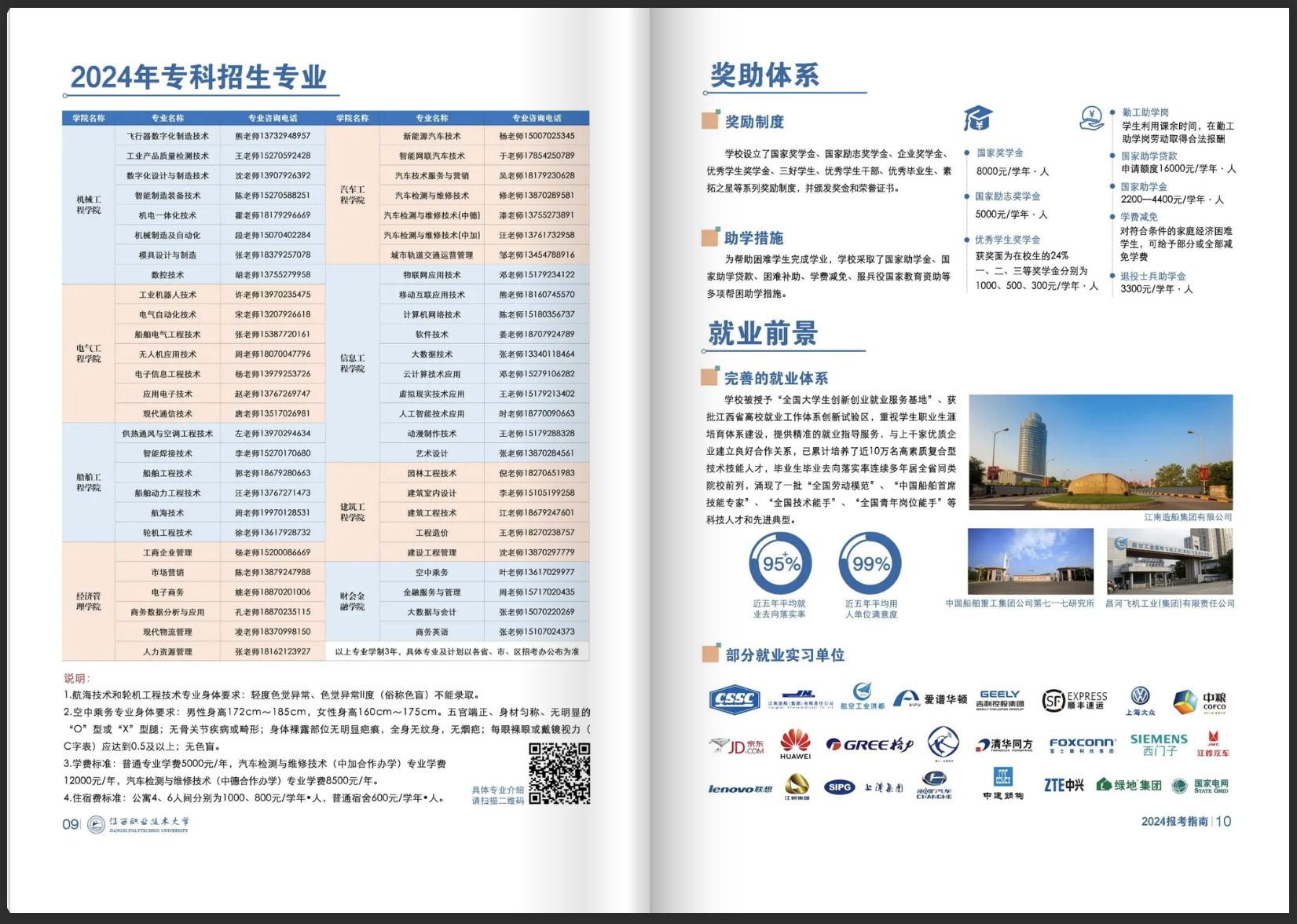Click the 中建钢构 logo

pos(1003,784)
